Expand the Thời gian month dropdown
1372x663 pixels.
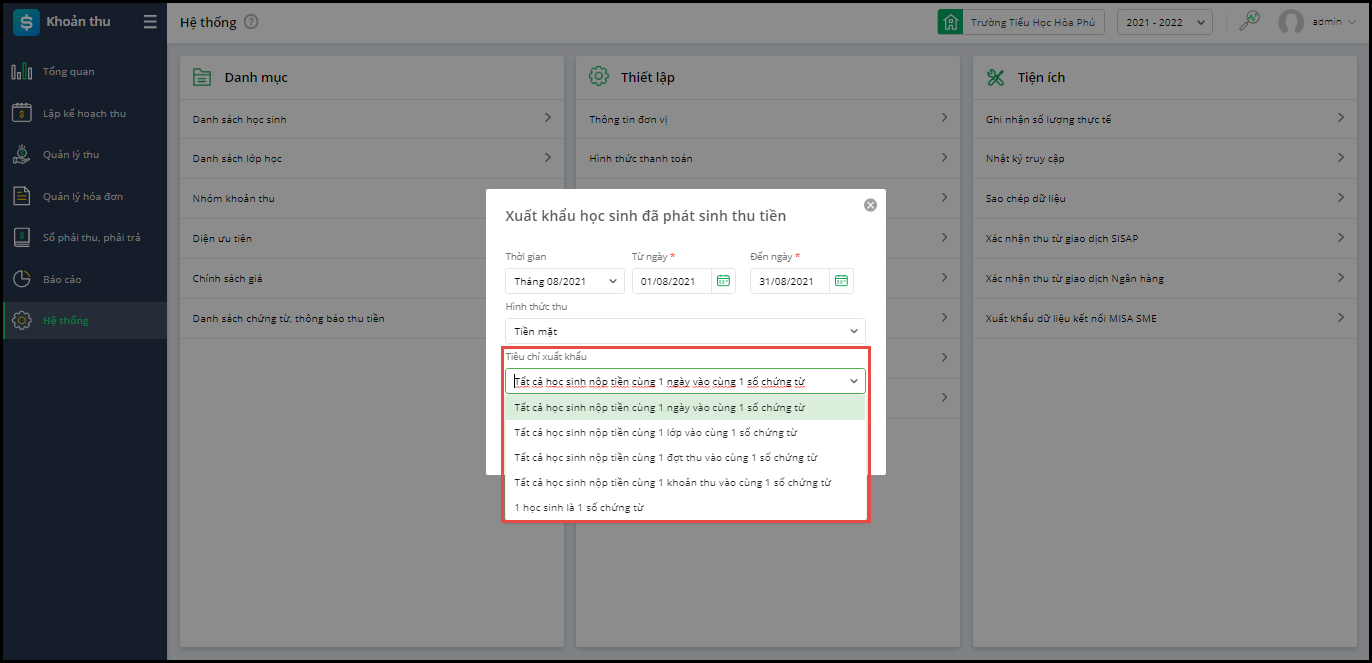[x=565, y=281]
